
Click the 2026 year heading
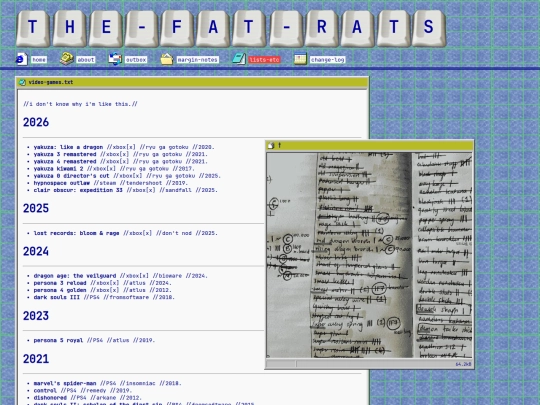[x=36, y=122]
